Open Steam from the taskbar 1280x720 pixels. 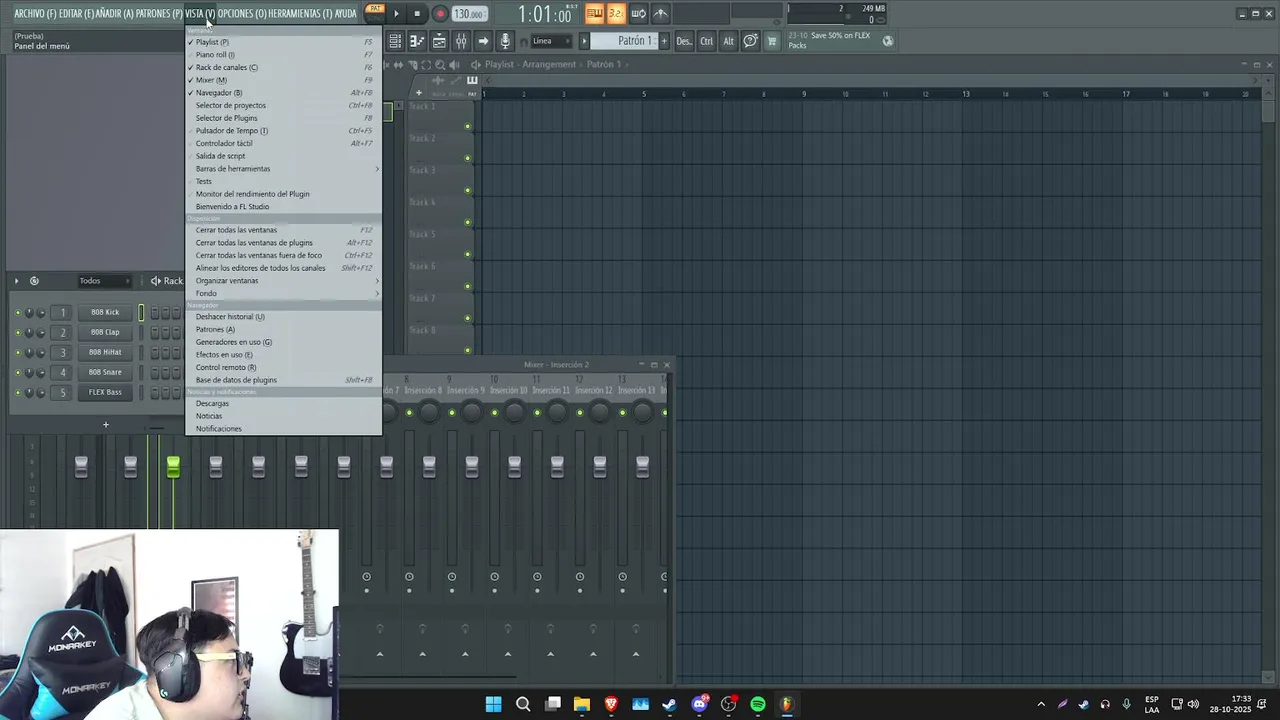[x=669, y=704]
